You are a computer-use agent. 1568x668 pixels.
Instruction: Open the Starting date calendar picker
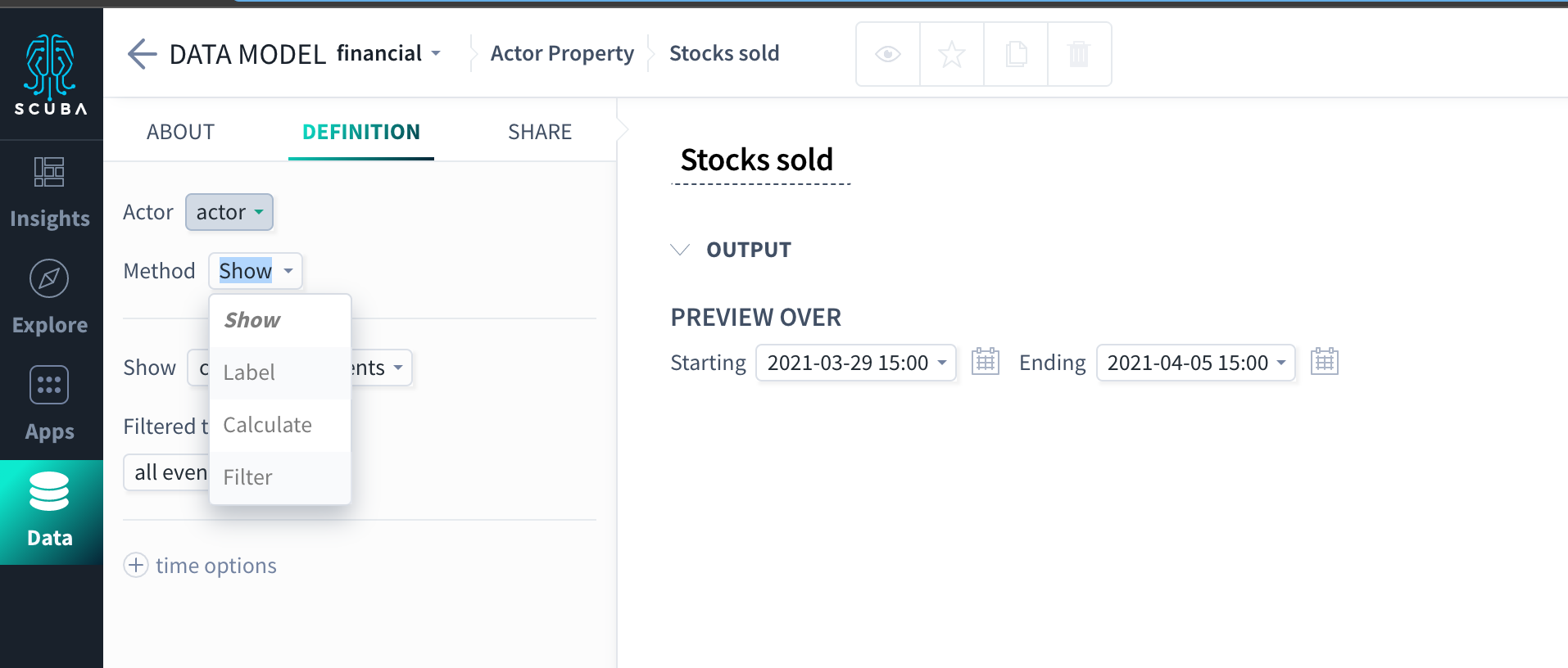pyautogui.click(x=986, y=362)
